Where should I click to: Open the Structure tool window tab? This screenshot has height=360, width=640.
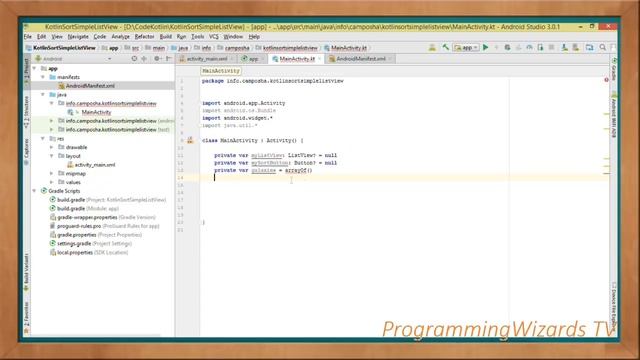click(x=27, y=112)
